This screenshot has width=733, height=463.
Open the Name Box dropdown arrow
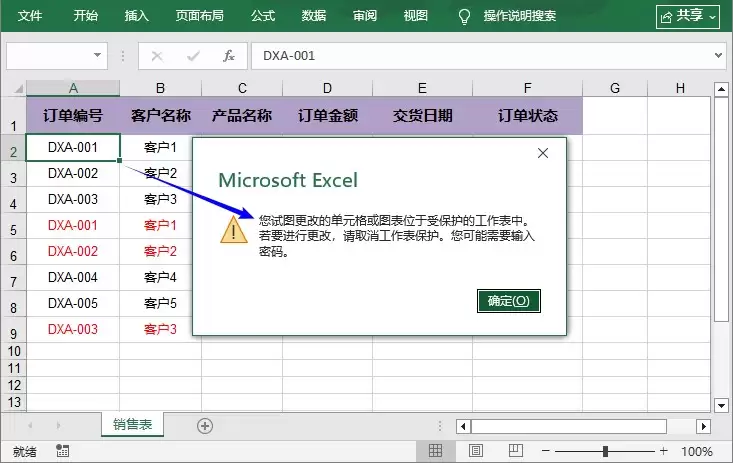click(97, 55)
